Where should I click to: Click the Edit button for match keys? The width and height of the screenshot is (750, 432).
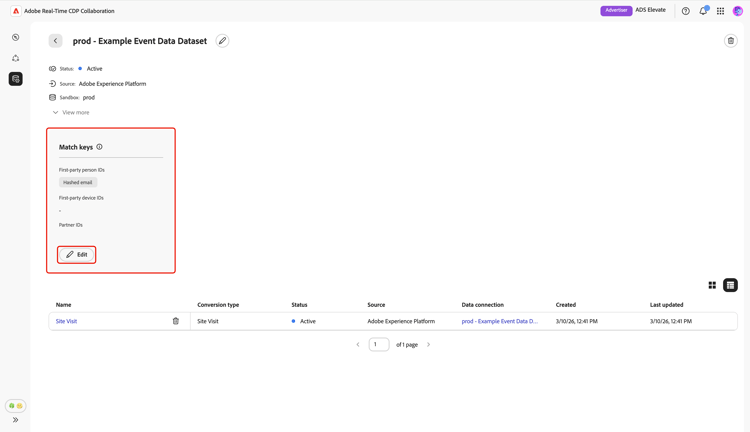[x=77, y=255]
